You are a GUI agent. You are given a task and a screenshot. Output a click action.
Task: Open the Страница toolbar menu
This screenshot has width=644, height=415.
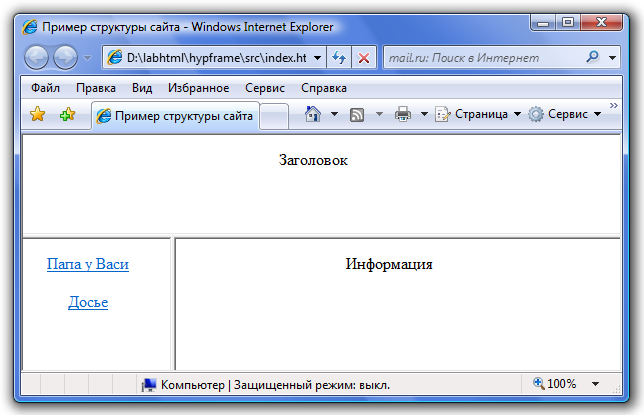coord(478,114)
